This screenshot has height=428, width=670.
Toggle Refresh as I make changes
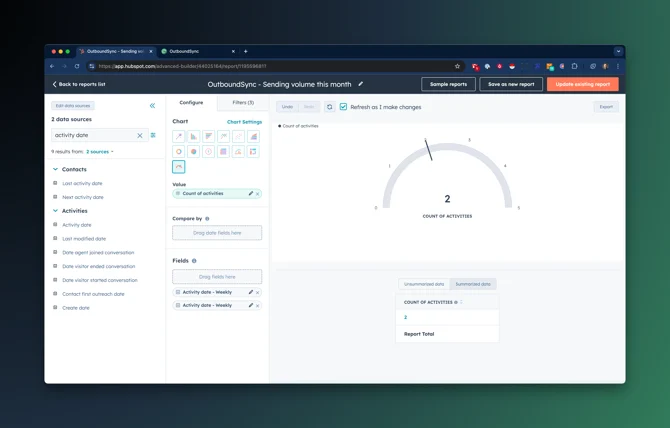[343, 107]
